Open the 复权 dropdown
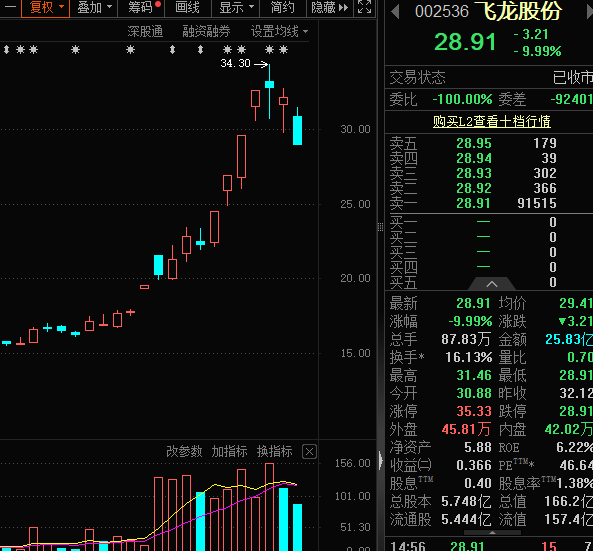Viewport: 593px width, 551px height. tap(46, 8)
